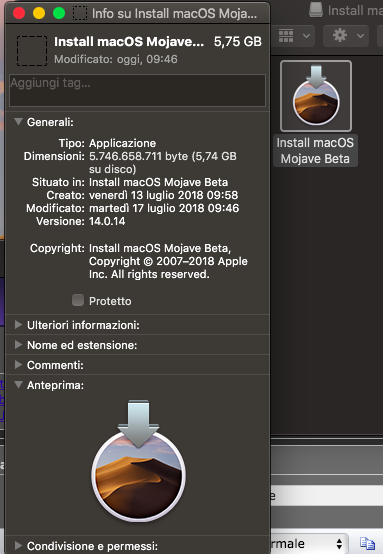383x554 pixels.
Task: Click the Info window title text
Action: click(174, 13)
